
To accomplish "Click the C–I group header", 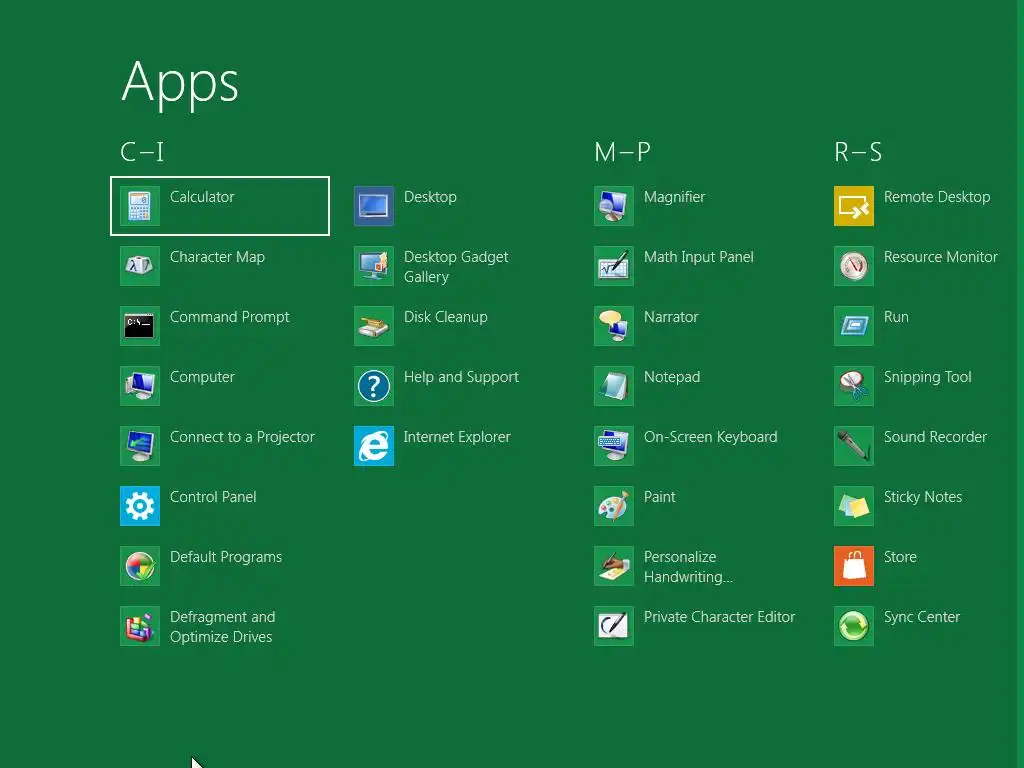I will click(142, 152).
